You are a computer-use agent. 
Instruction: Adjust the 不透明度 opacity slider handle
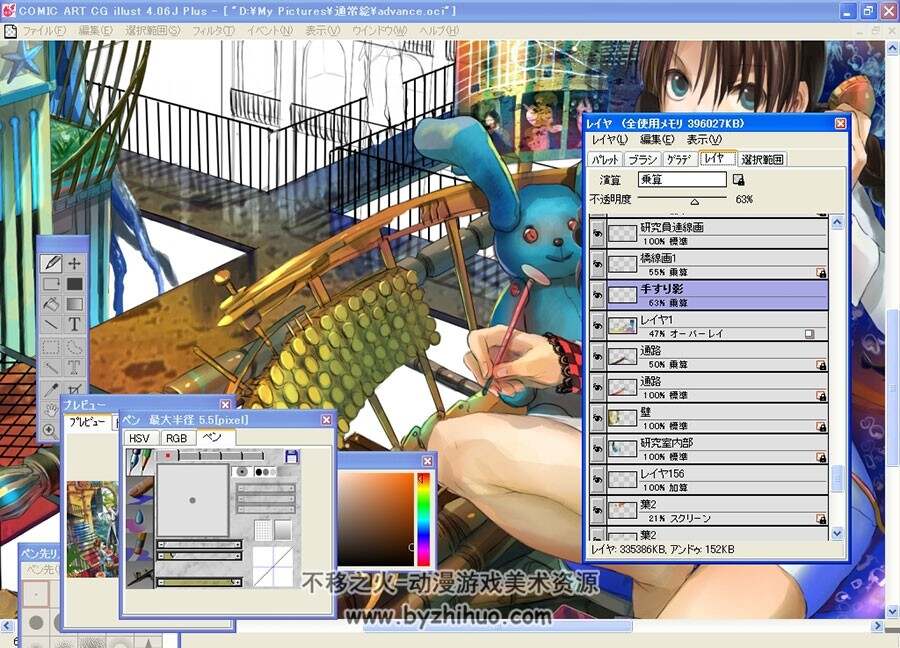pyautogui.click(x=695, y=201)
